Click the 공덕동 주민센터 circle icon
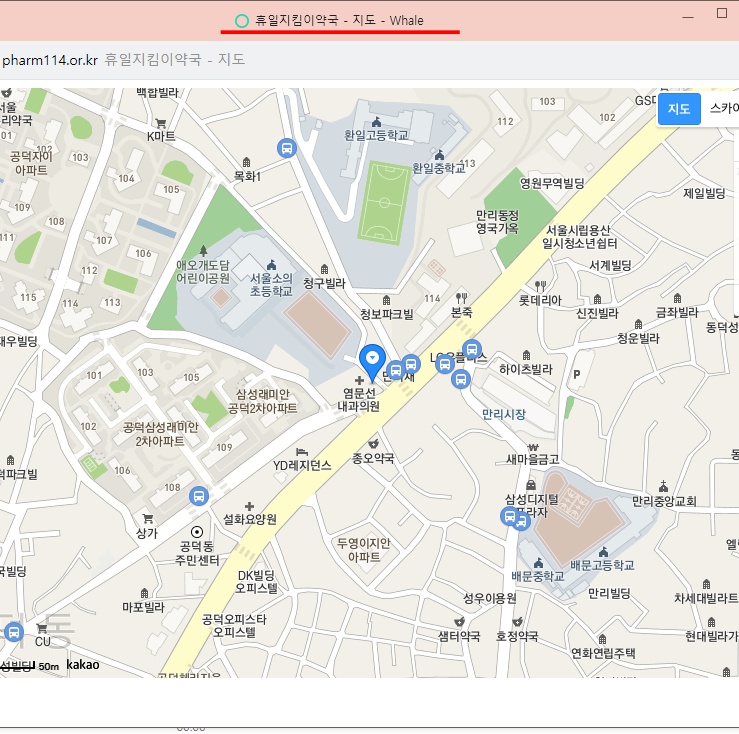The width and height of the screenshot is (739, 734). click(197, 532)
